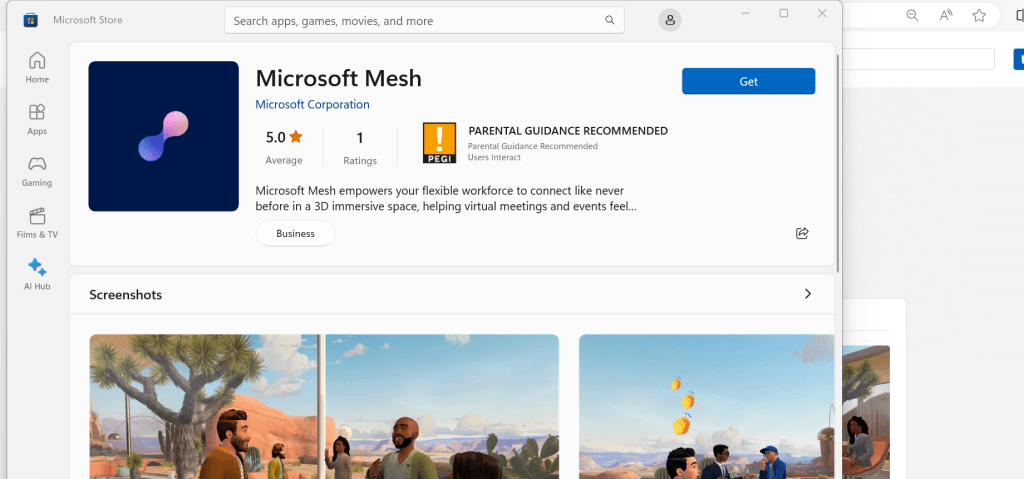Image resolution: width=1024 pixels, height=479 pixels.
Task: Click the search magnifier icon
Action: pyautogui.click(x=610, y=20)
